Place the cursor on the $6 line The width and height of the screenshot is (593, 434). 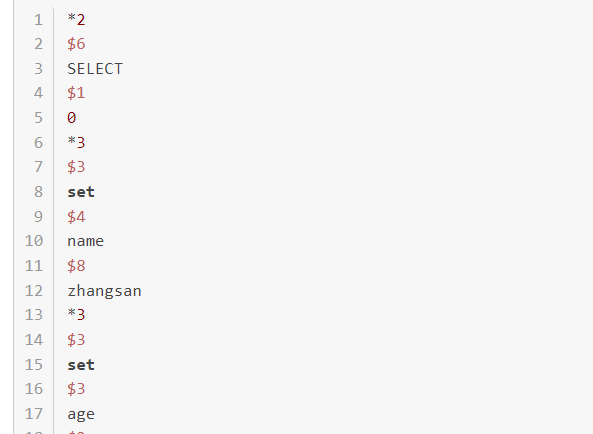pyautogui.click(x=76, y=44)
